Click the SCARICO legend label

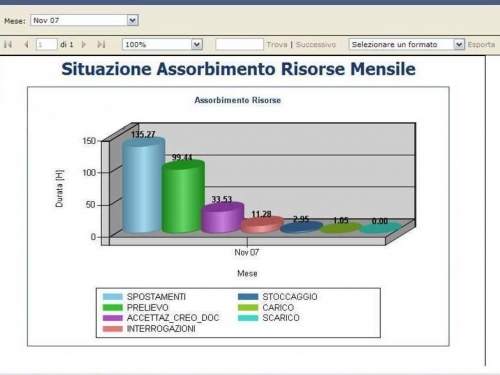click(x=281, y=318)
